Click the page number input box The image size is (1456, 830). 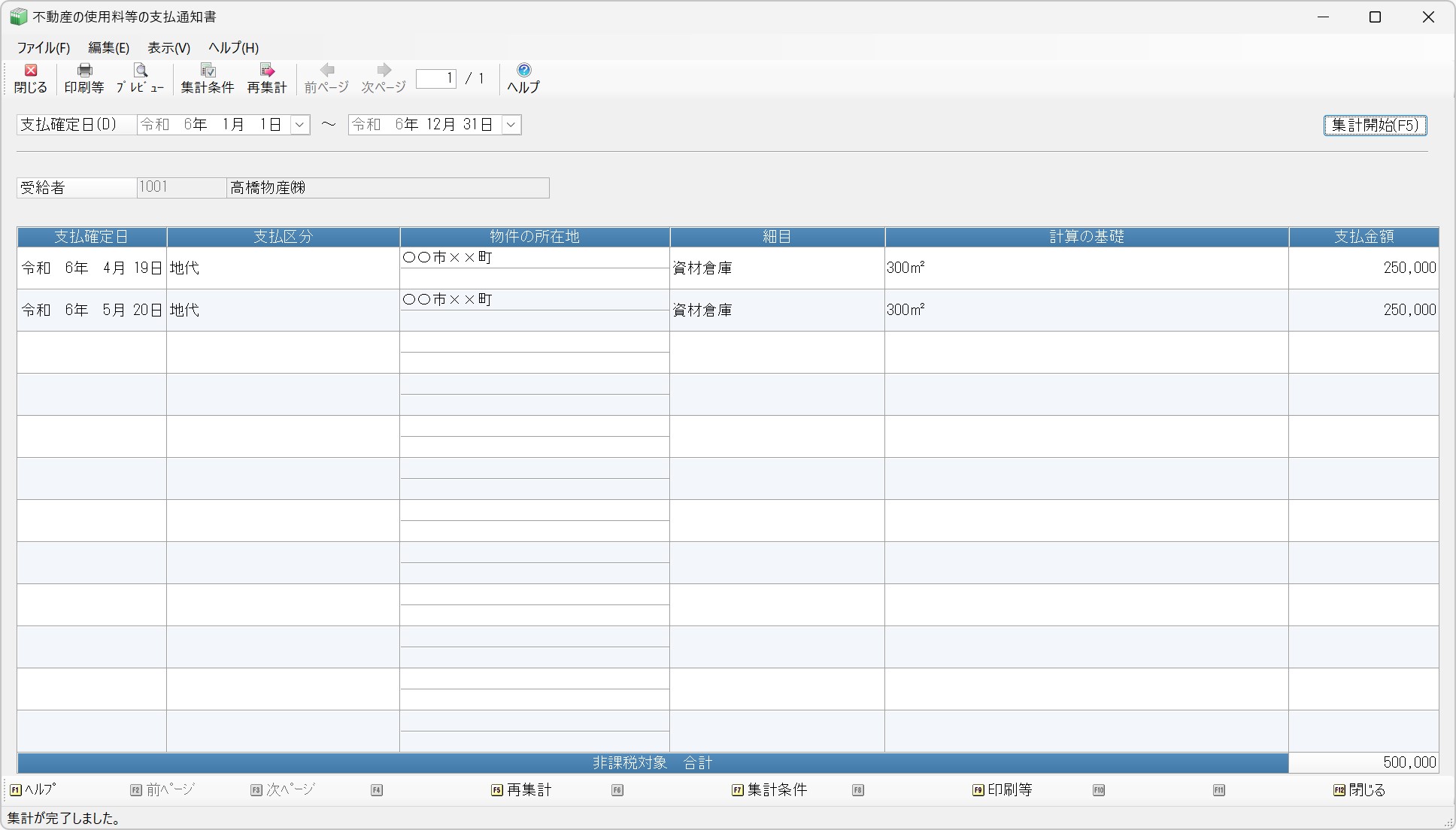pyautogui.click(x=436, y=79)
